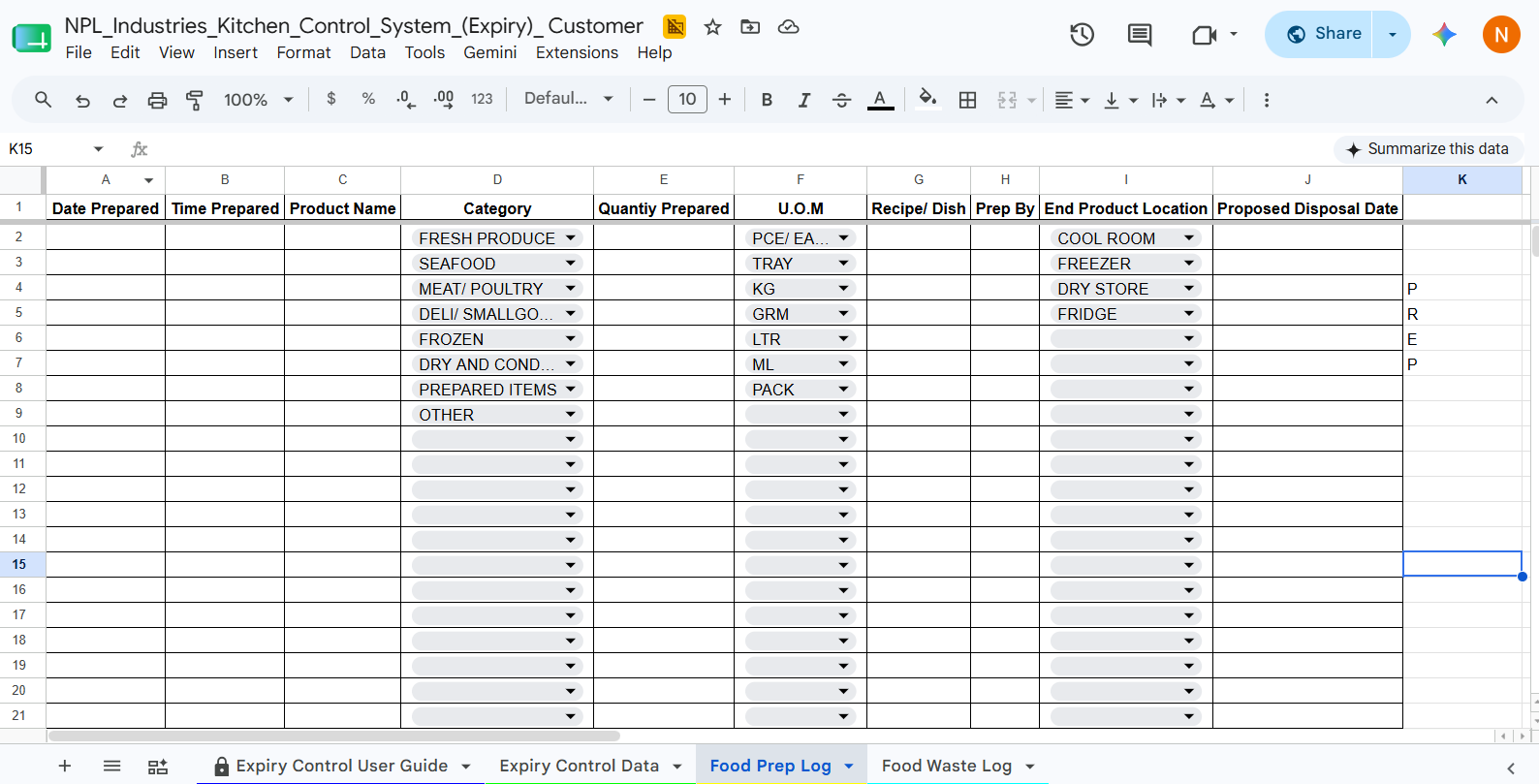Click Summarize this data
Image resolution: width=1539 pixels, height=784 pixels.
[x=1429, y=149]
